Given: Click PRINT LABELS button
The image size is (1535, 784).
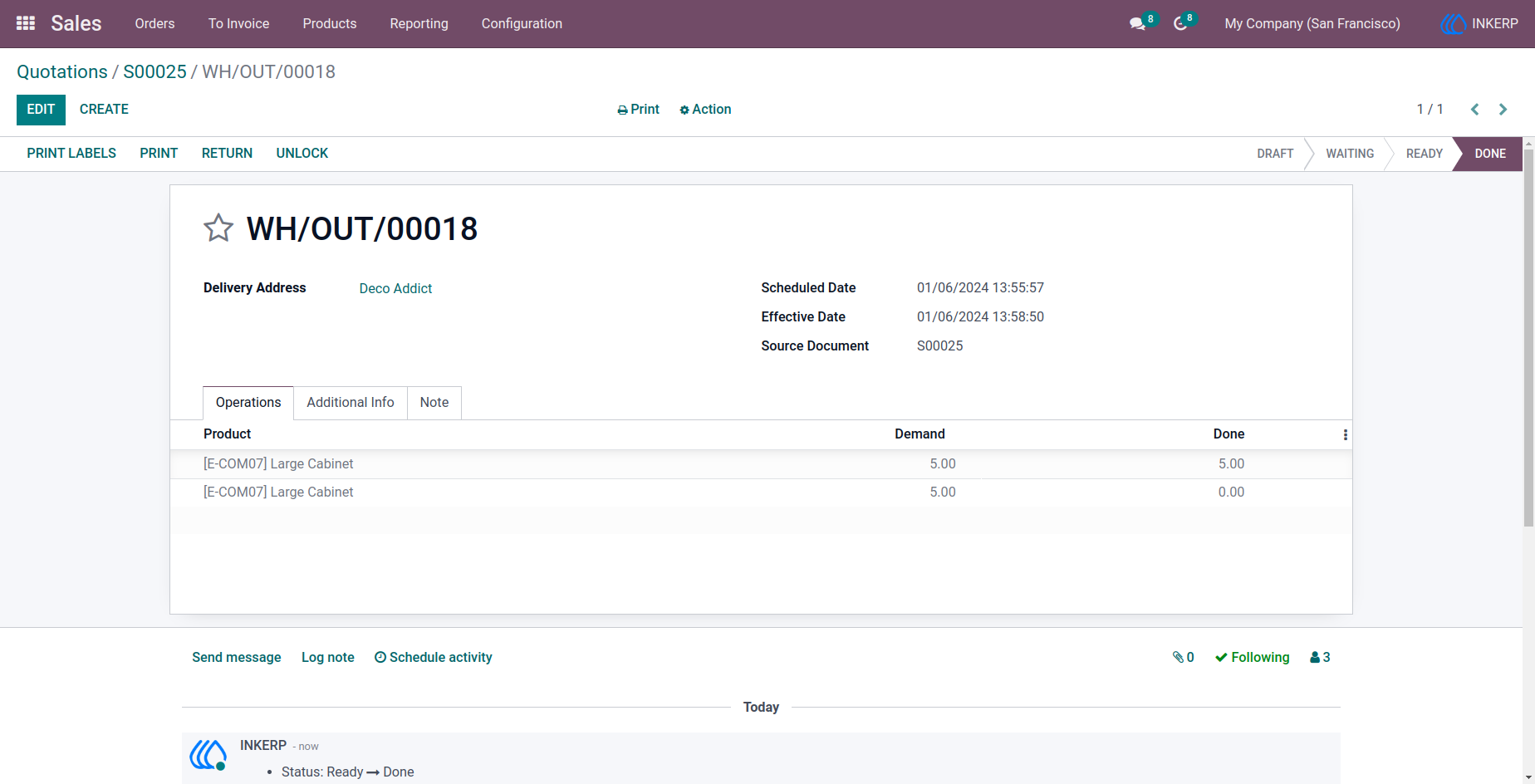Looking at the screenshot, I should (x=71, y=154).
